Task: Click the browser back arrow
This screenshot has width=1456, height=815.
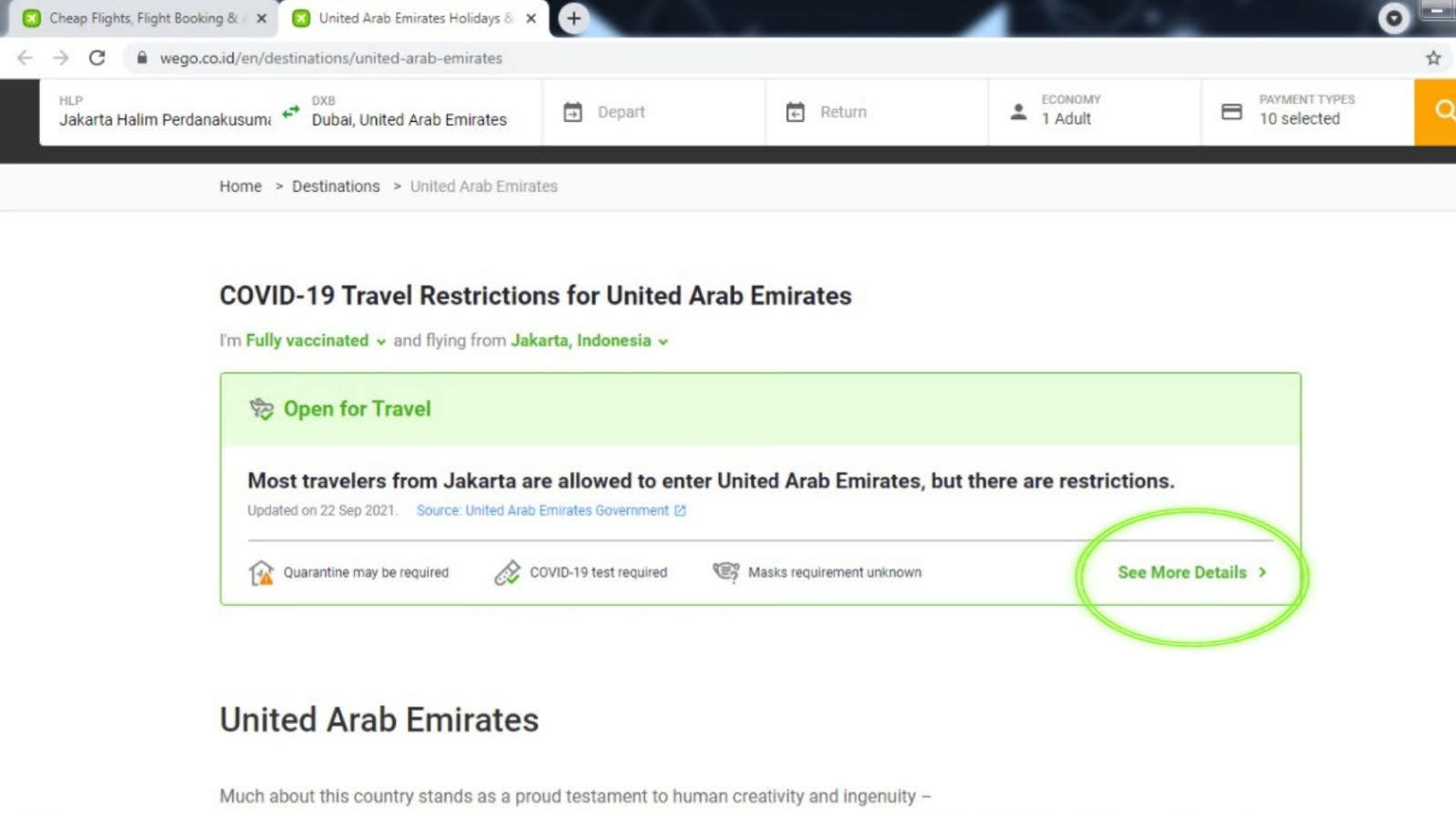Action: (25, 58)
